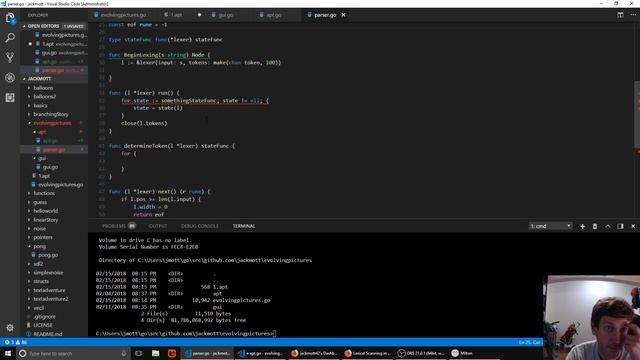Screen dimensions: 640x360
Task: Switch to the apt.go editor tab
Action: point(273,15)
